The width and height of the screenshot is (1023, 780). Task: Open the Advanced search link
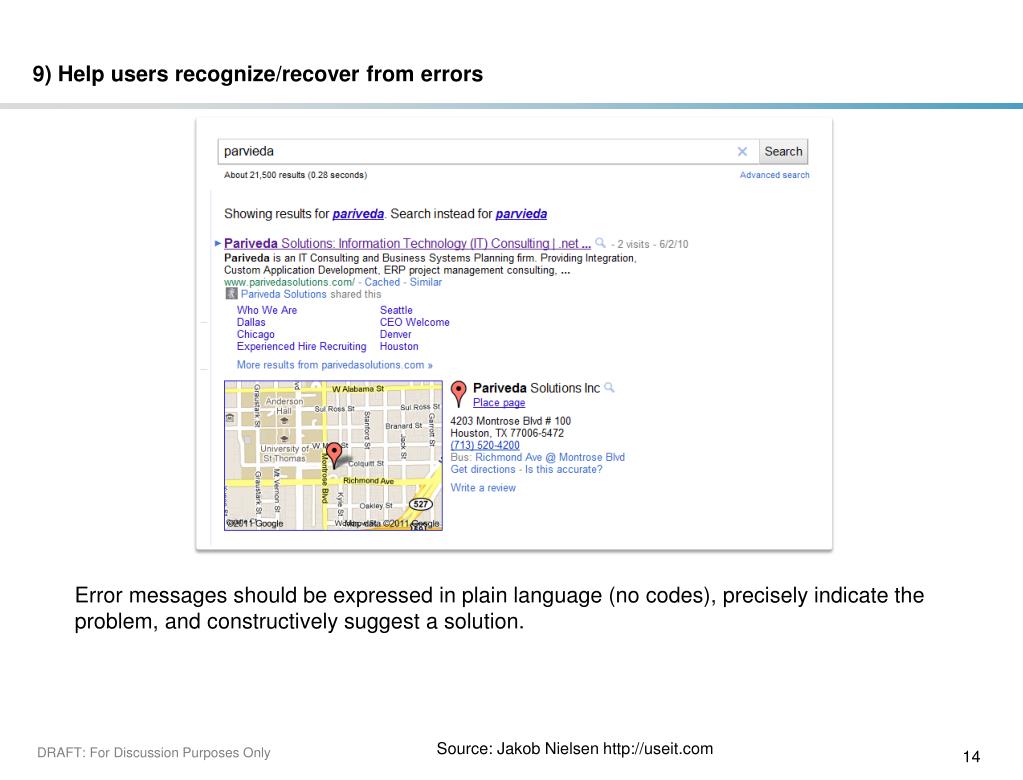tap(774, 175)
